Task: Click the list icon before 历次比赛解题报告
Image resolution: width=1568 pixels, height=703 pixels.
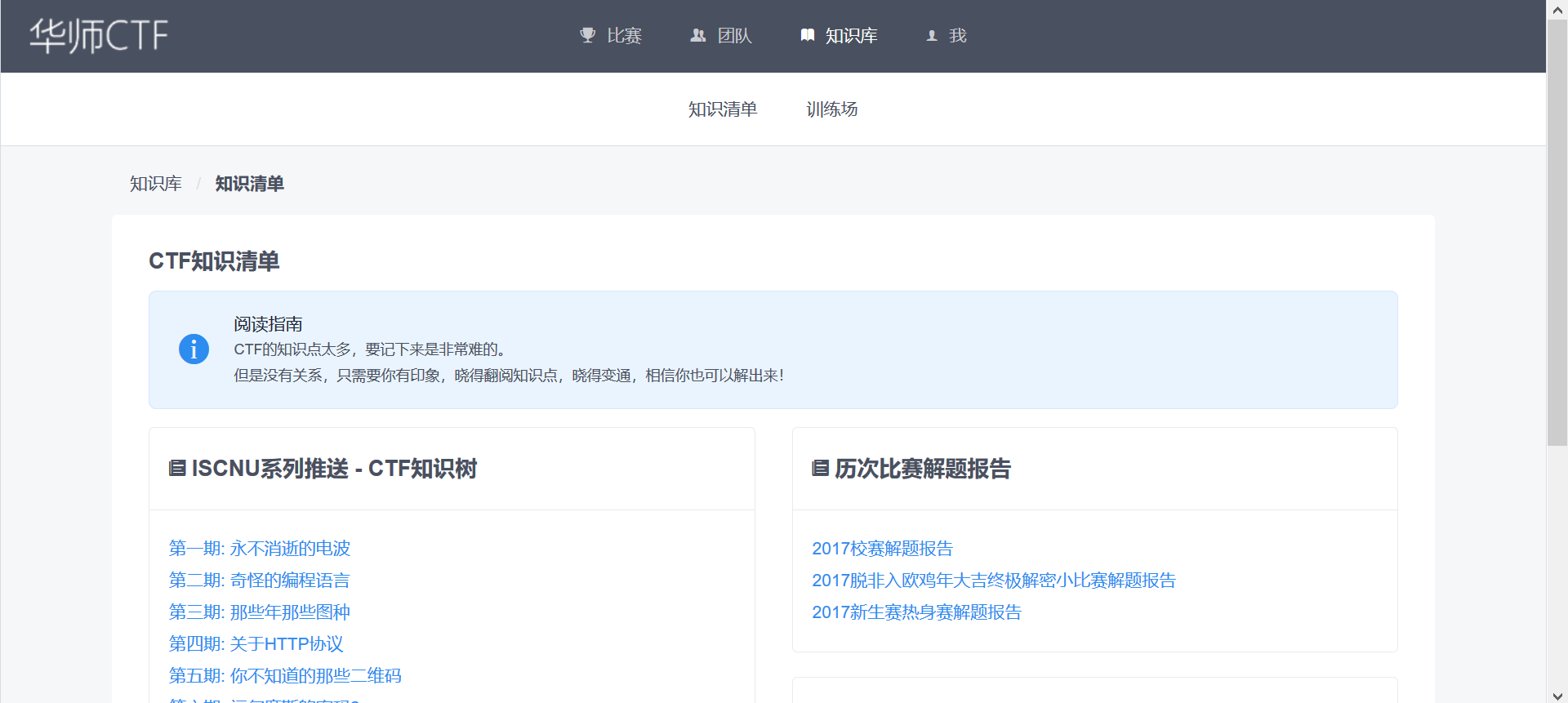Action: (x=820, y=469)
